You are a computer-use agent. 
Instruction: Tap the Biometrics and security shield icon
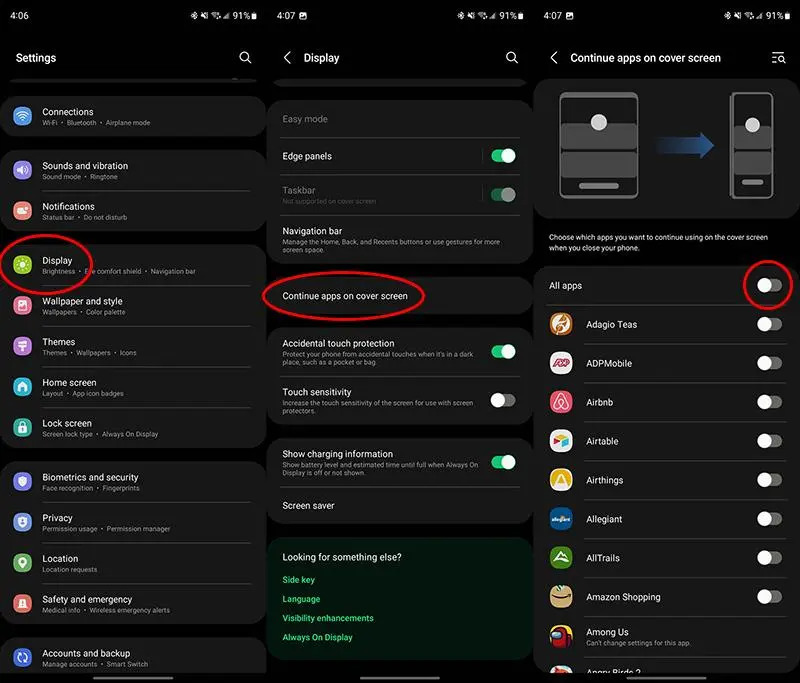point(22,482)
